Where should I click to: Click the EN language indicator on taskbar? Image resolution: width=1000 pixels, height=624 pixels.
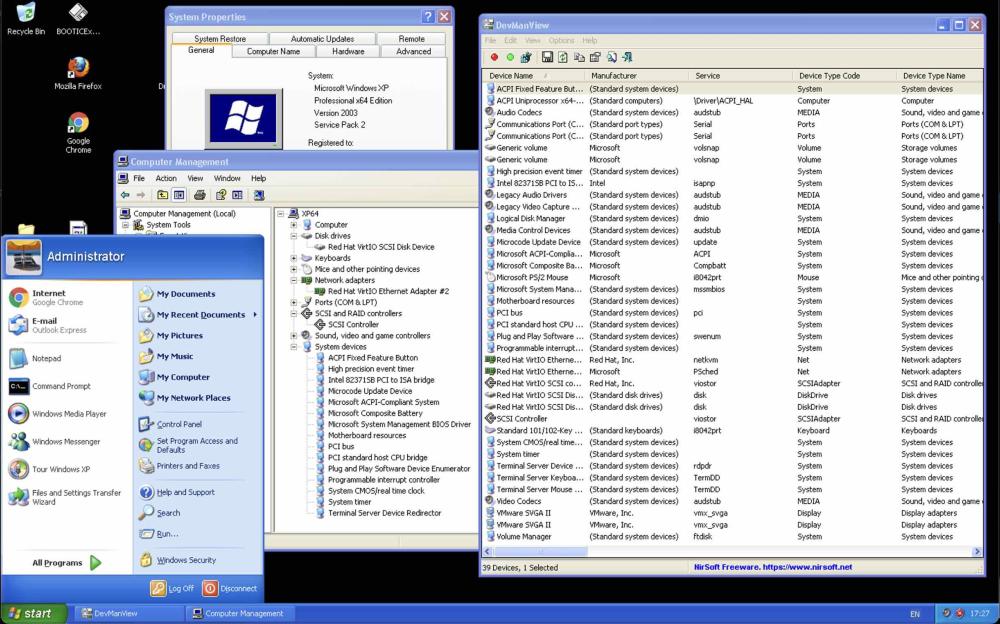click(x=915, y=614)
